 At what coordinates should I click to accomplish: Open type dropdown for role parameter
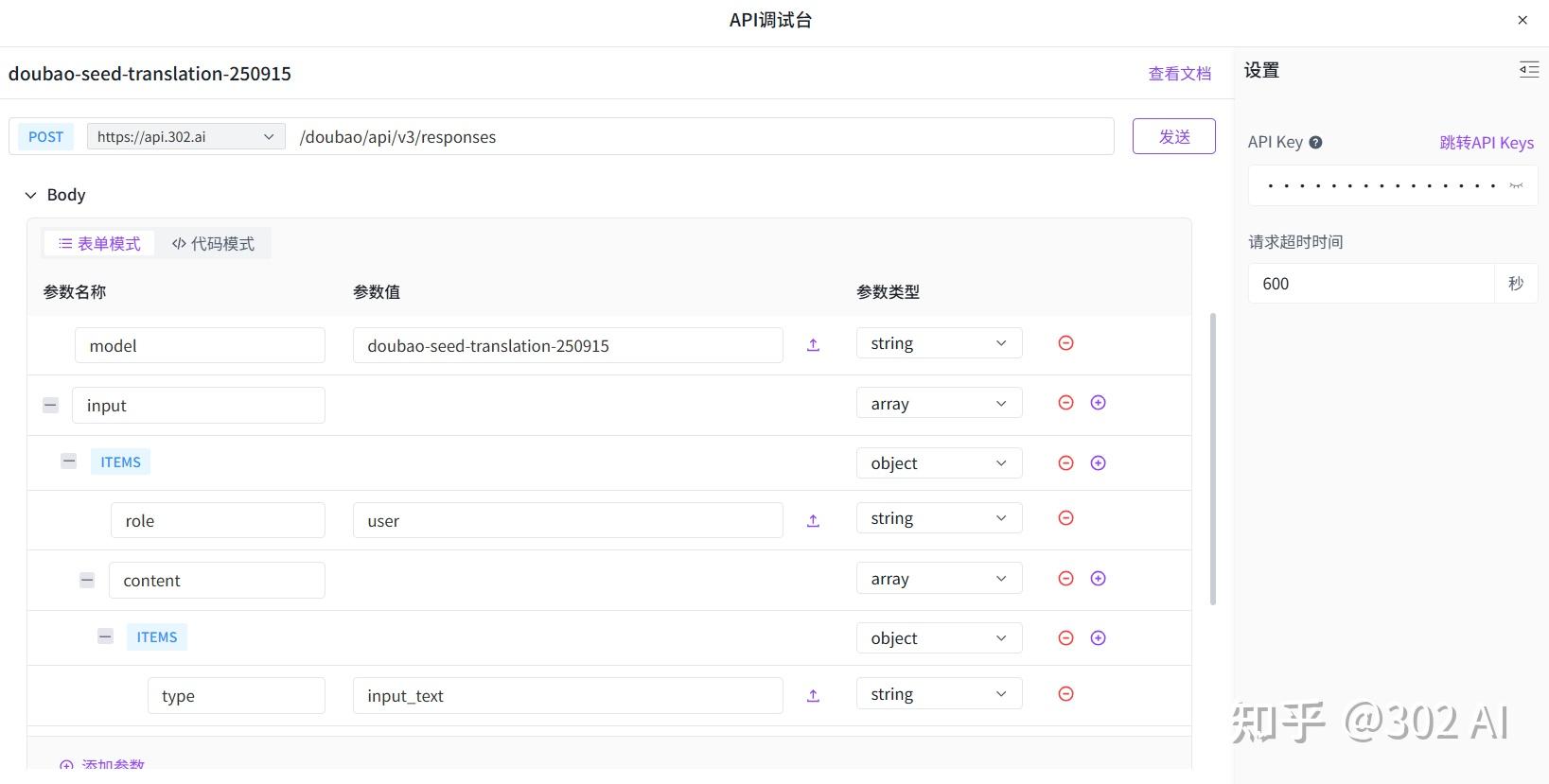coord(940,518)
